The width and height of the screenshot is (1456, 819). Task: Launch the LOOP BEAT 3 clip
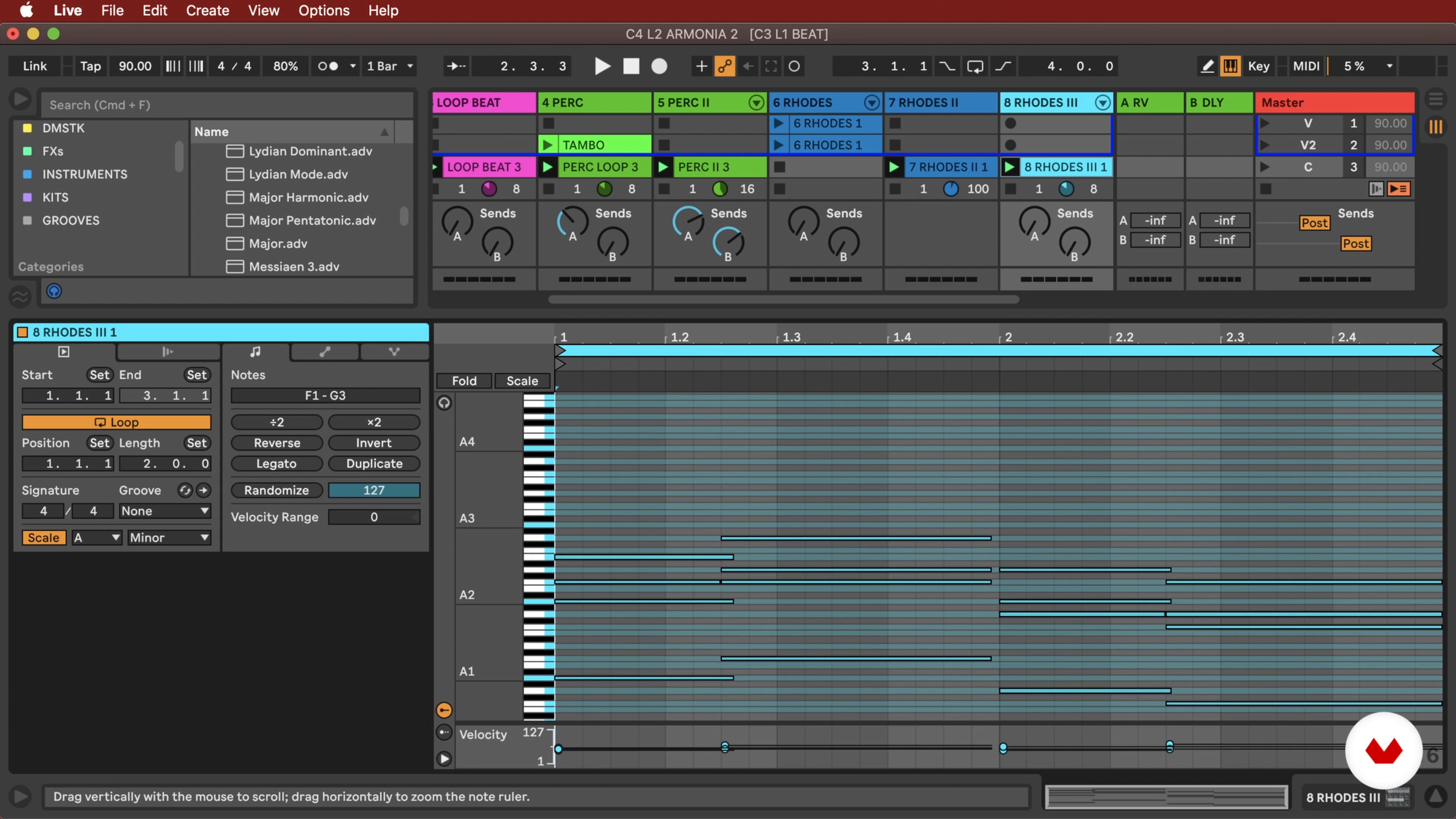435,167
